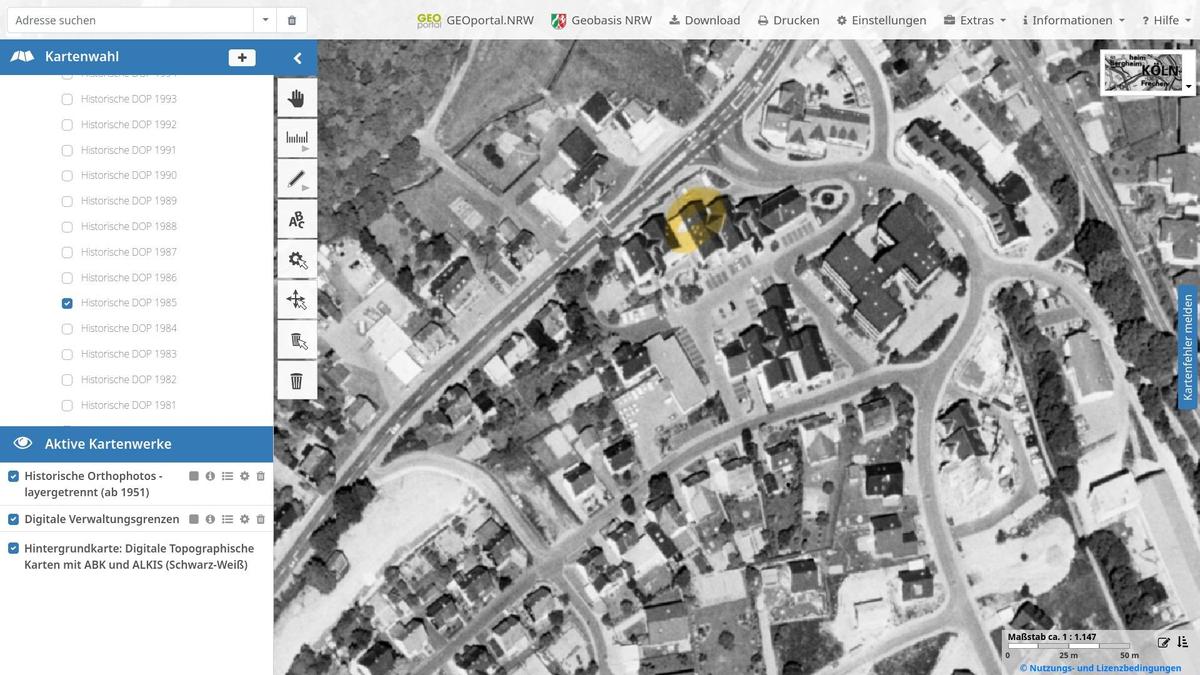Click Drucken to print the map

(788, 20)
